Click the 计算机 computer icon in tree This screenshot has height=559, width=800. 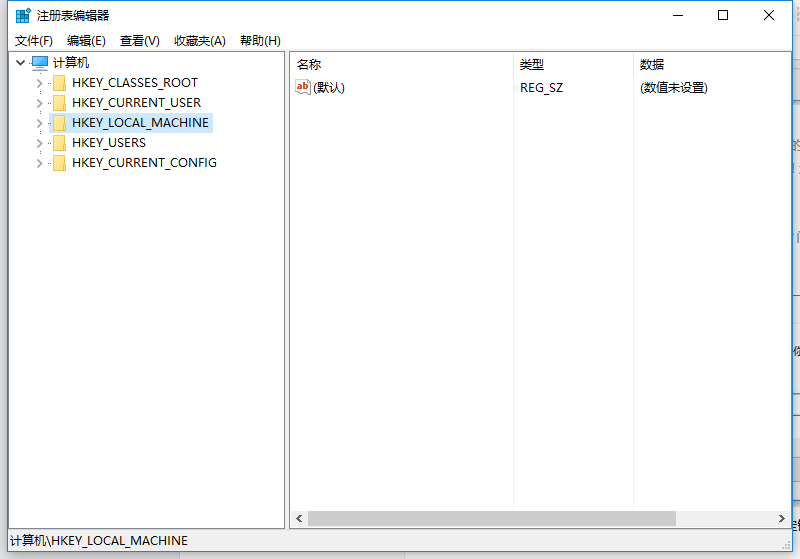(40, 62)
